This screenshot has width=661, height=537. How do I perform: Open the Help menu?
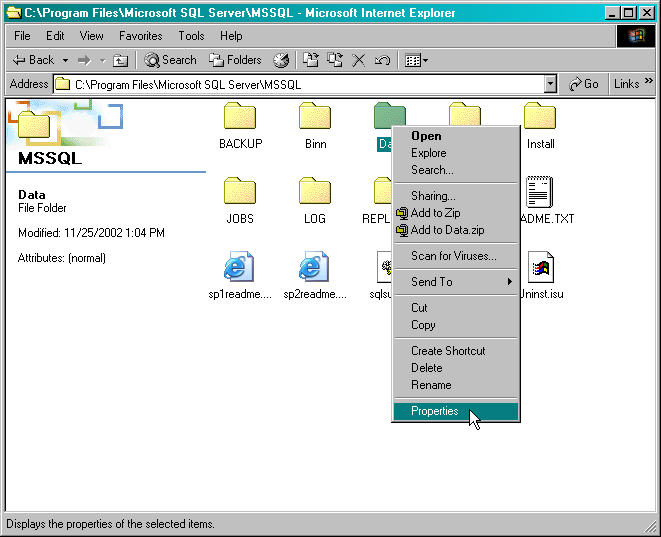[231, 36]
